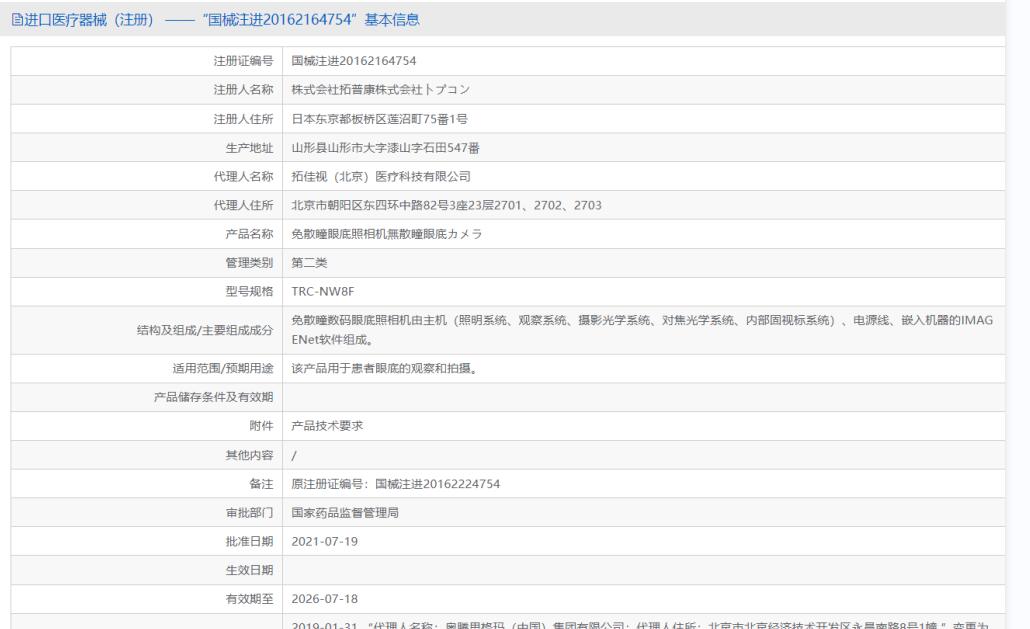1030x629 pixels.
Task: Select the structure description starting 免散瞳数码眼底照相机由主机
Action: point(642,330)
